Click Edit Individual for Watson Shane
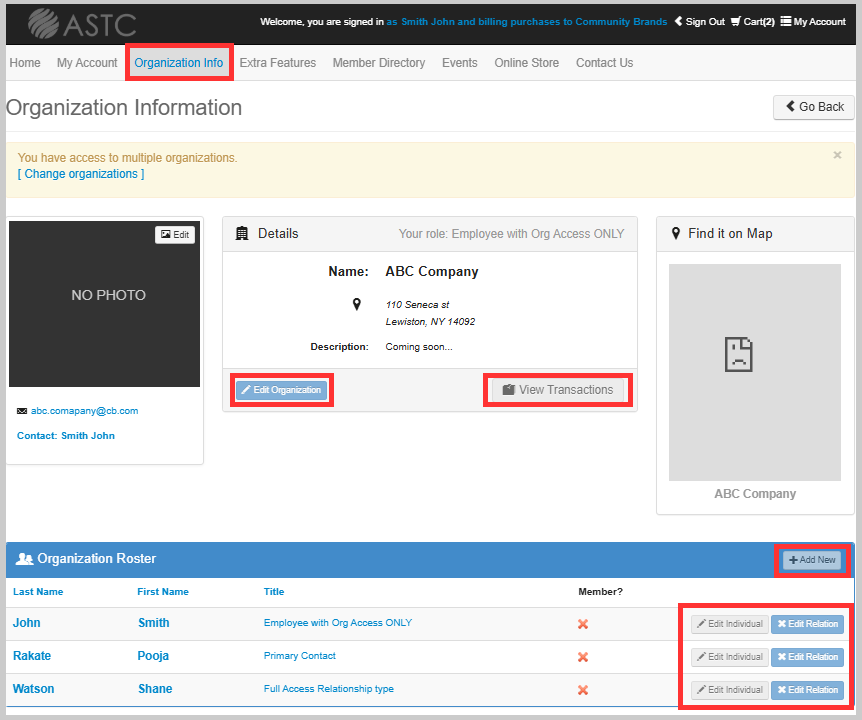The image size is (862, 720). [730, 690]
